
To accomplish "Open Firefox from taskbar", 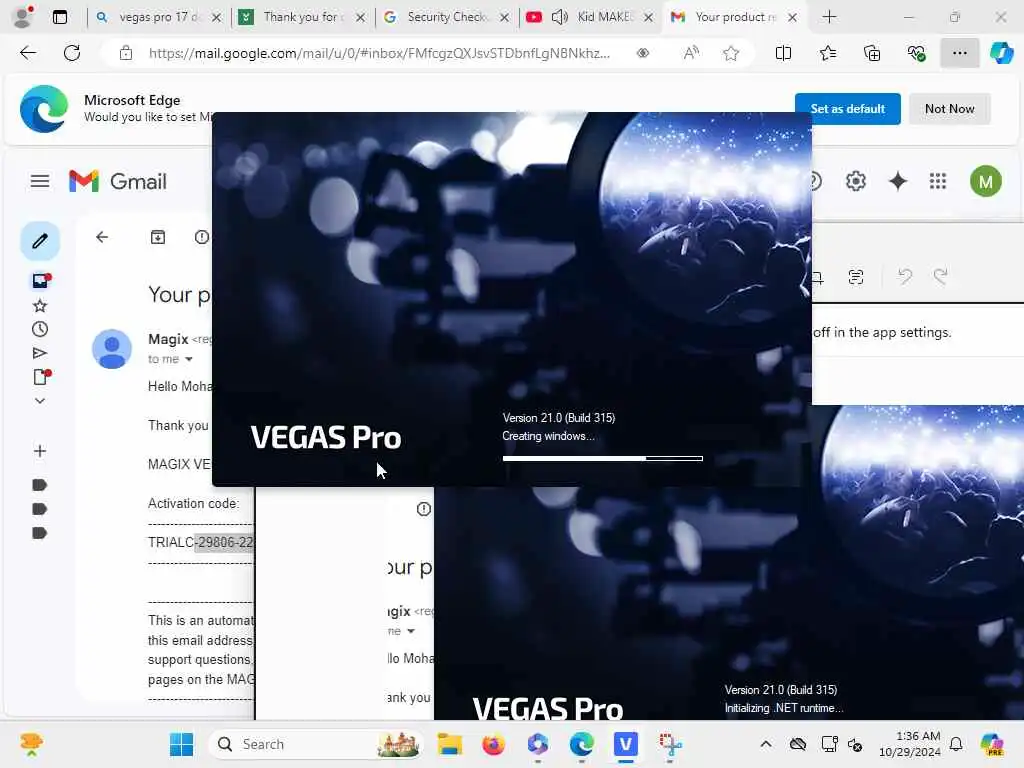I will point(493,744).
